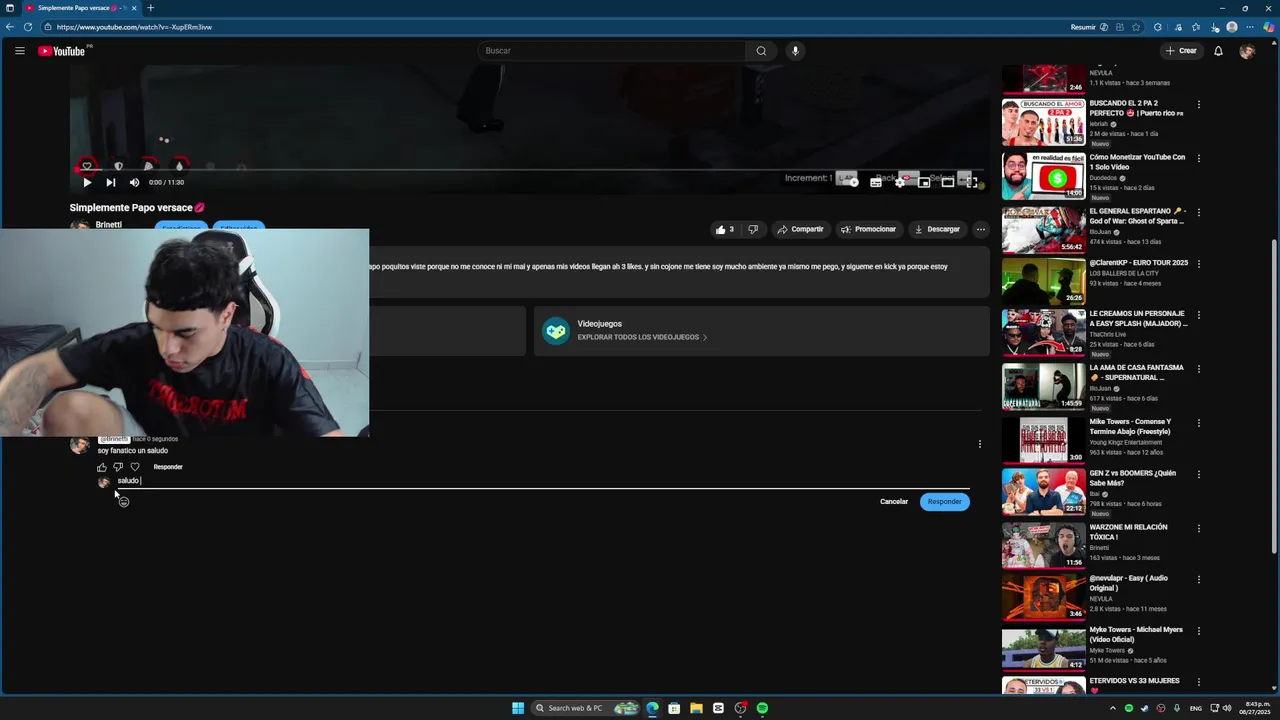The width and height of the screenshot is (1280, 720).
Task: Open Windows Start menu
Action: (518, 708)
